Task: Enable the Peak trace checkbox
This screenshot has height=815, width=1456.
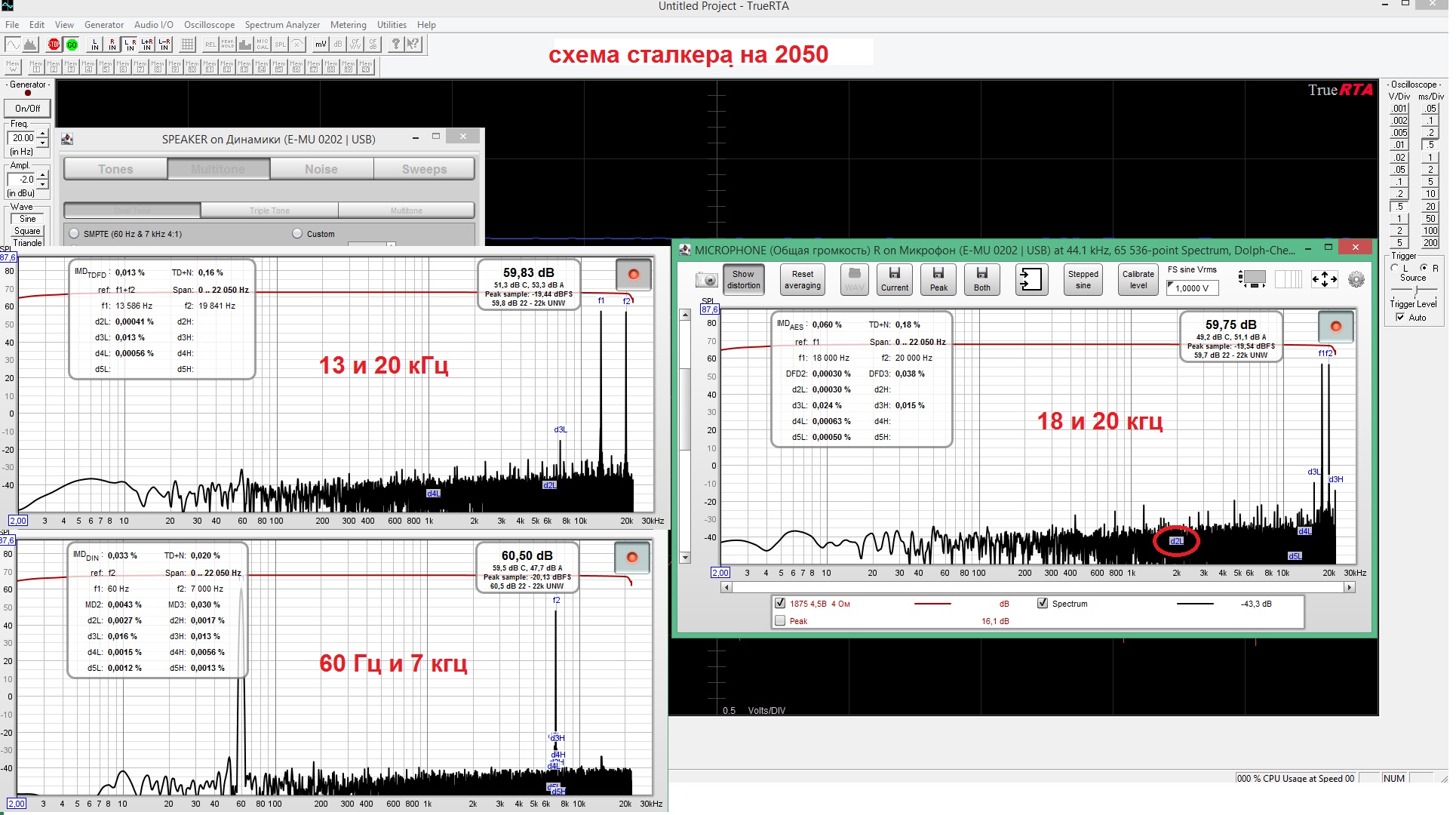Action: coord(780,621)
